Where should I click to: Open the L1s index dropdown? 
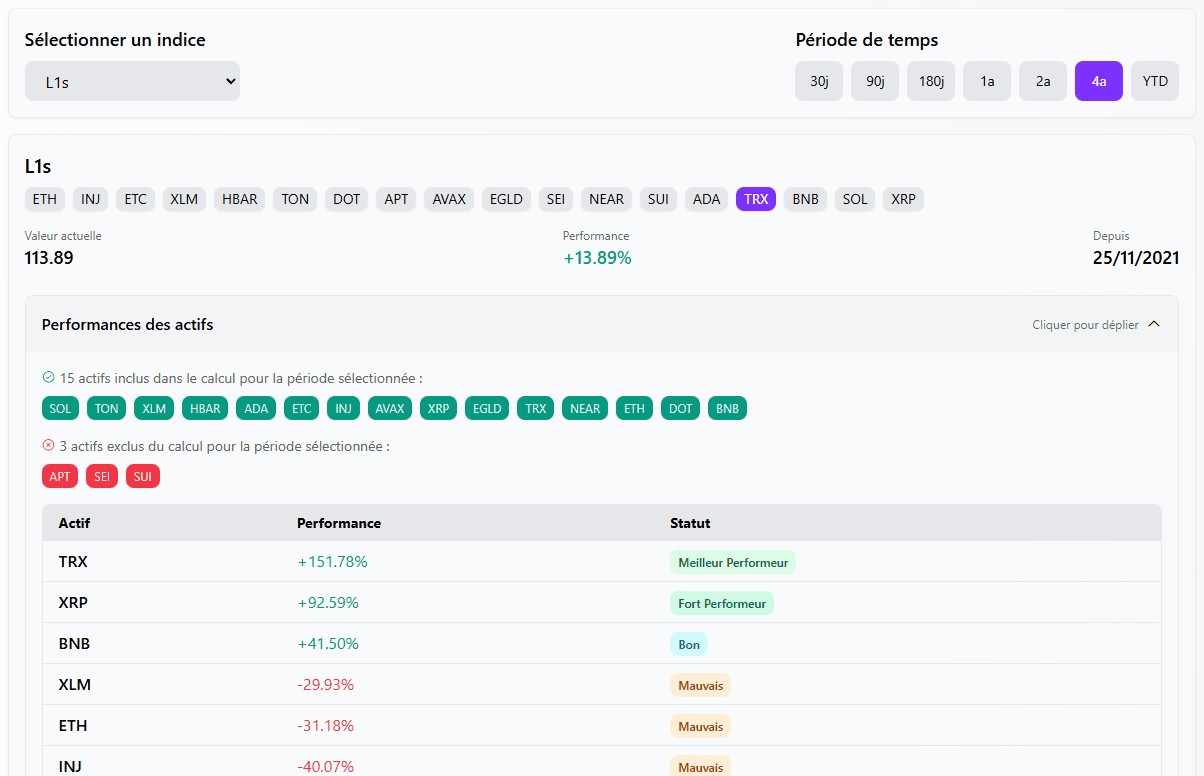tap(132, 81)
